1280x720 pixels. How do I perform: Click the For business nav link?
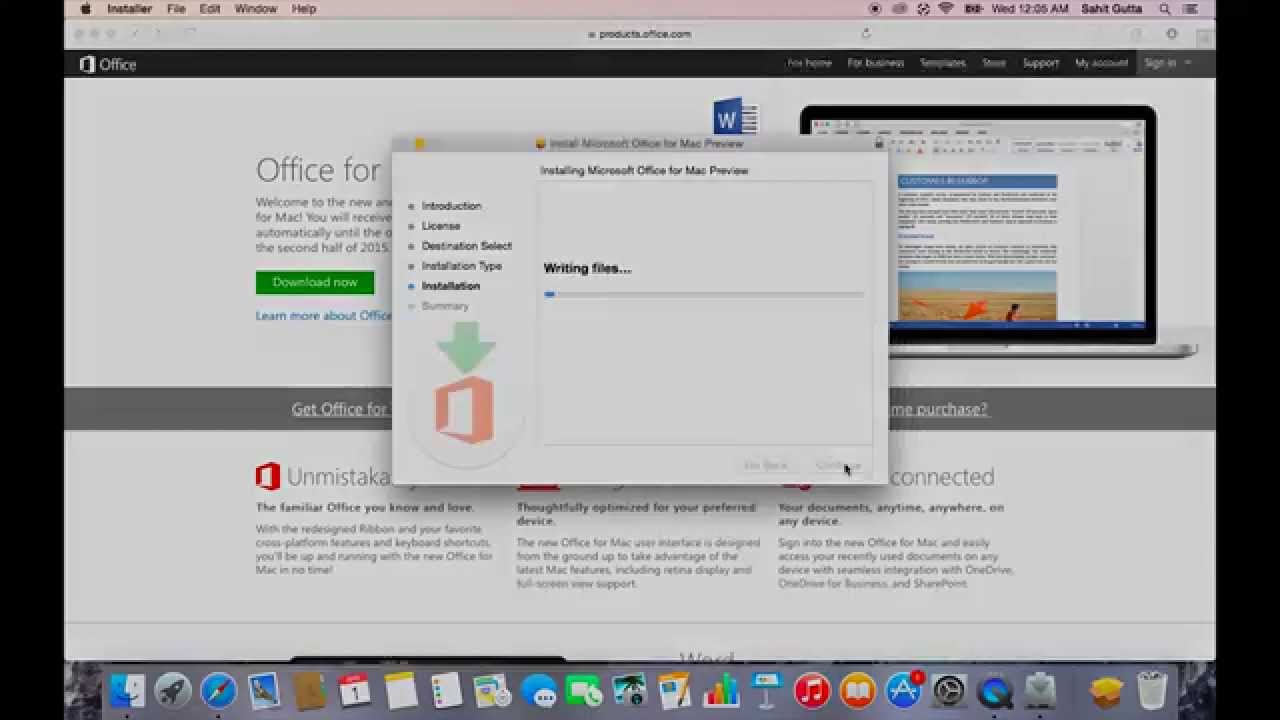point(876,63)
